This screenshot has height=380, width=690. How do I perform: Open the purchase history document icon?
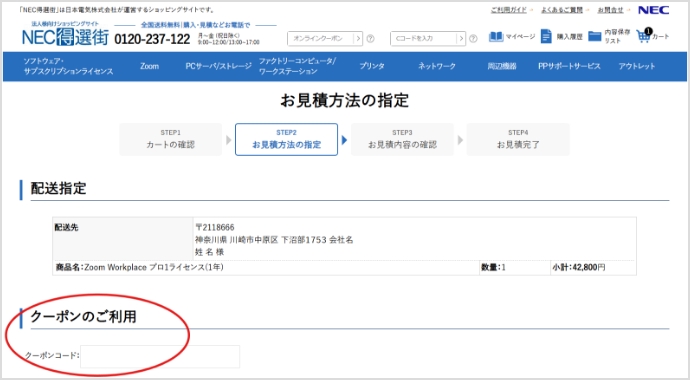[546, 37]
